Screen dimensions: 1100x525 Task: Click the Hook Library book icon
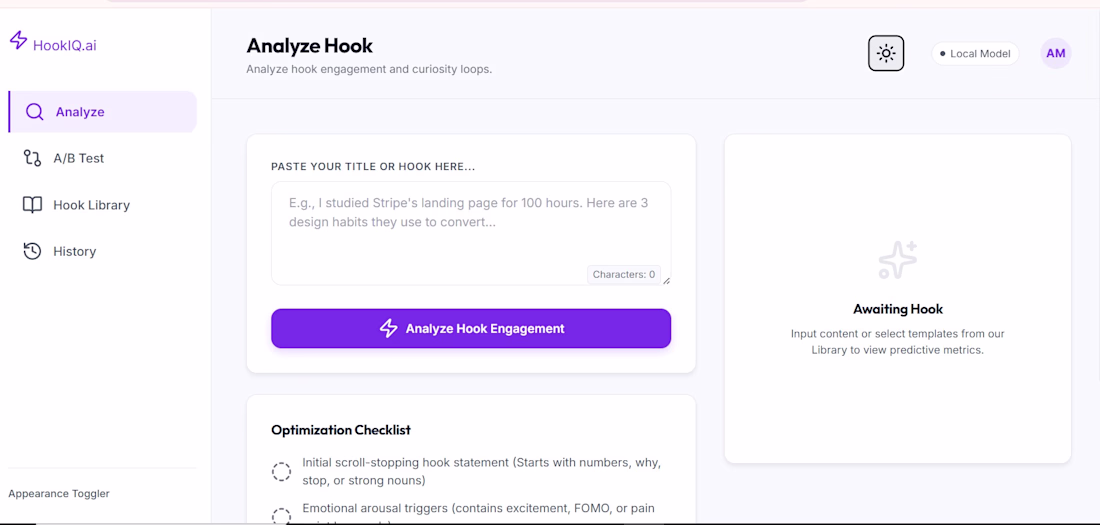tap(32, 205)
